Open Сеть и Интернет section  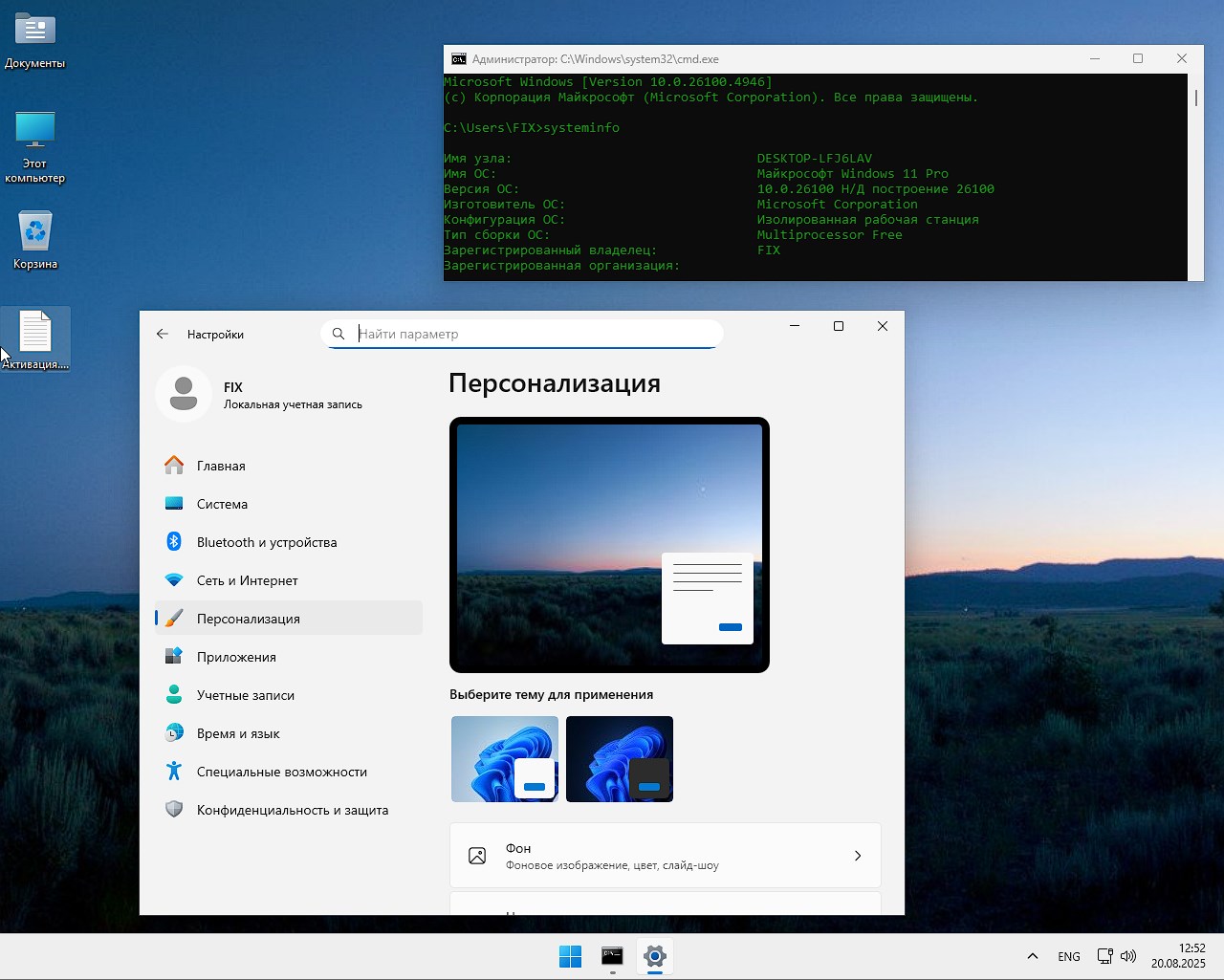point(289,580)
